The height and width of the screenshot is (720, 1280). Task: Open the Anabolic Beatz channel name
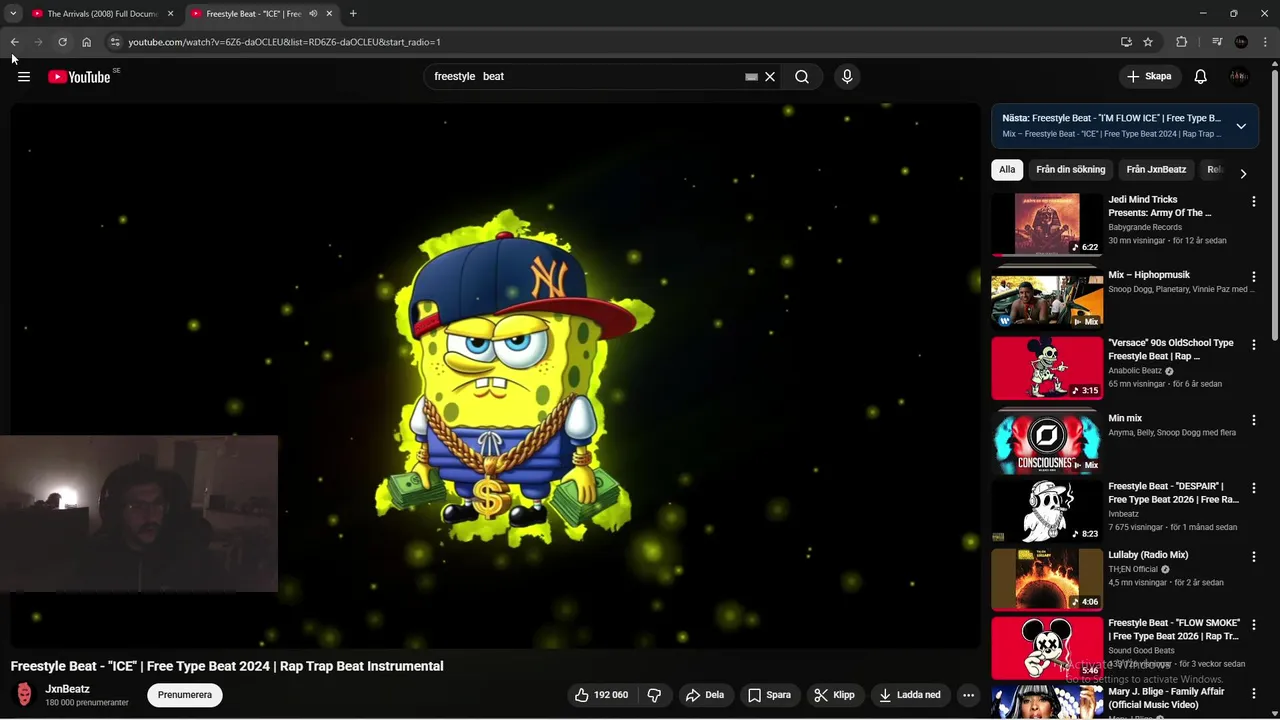point(1135,371)
